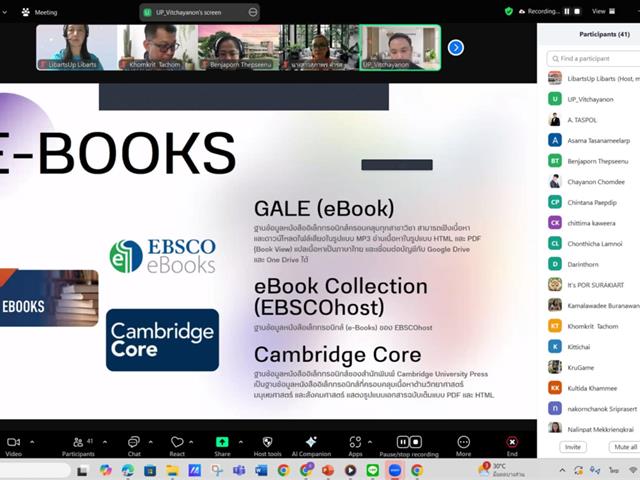
Task: Open Copilot in Windows taskbar
Action: click(106, 470)
